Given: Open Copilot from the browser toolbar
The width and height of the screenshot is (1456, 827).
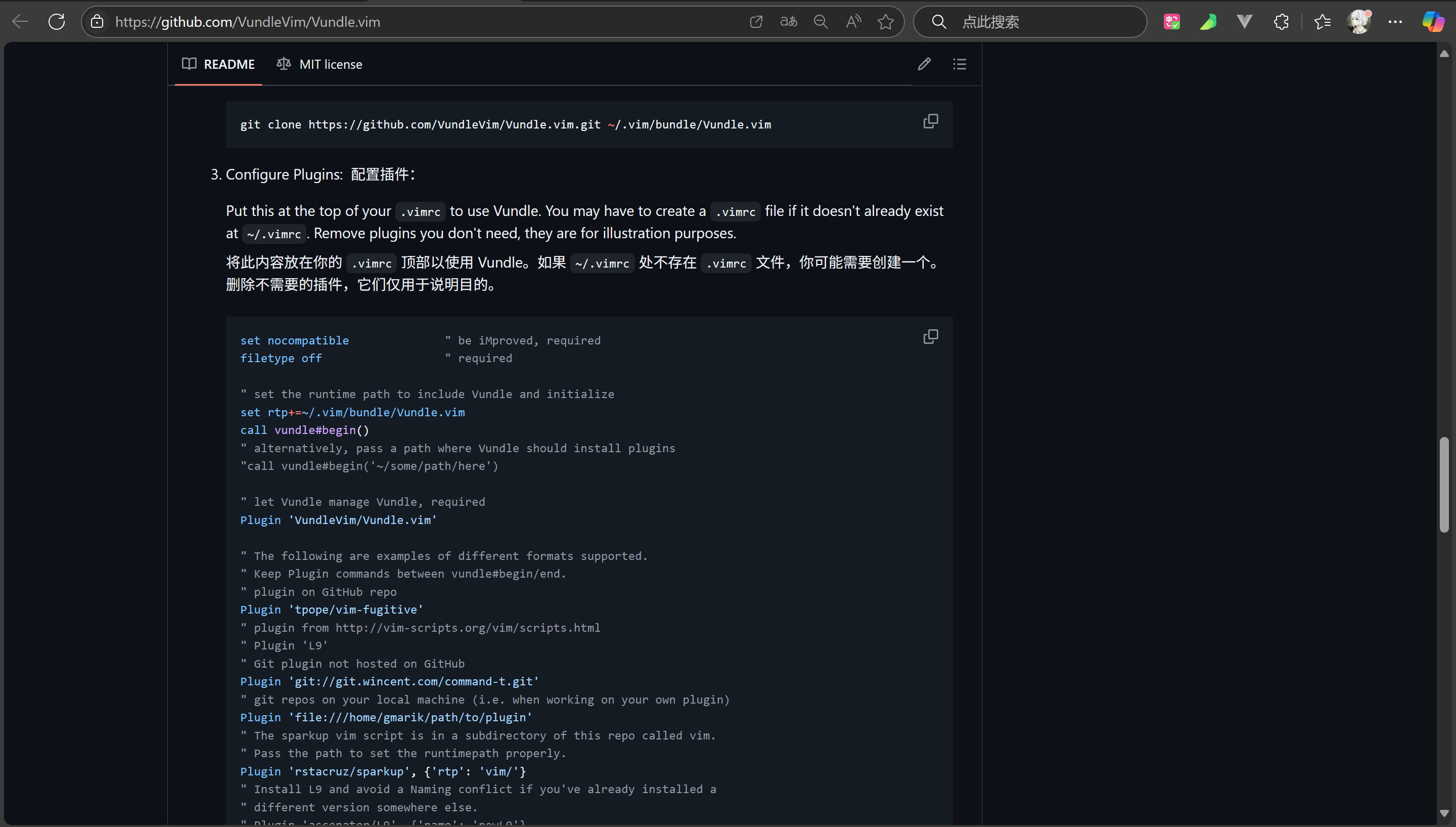Looking at the screenshot, I should pos(1433,22).
